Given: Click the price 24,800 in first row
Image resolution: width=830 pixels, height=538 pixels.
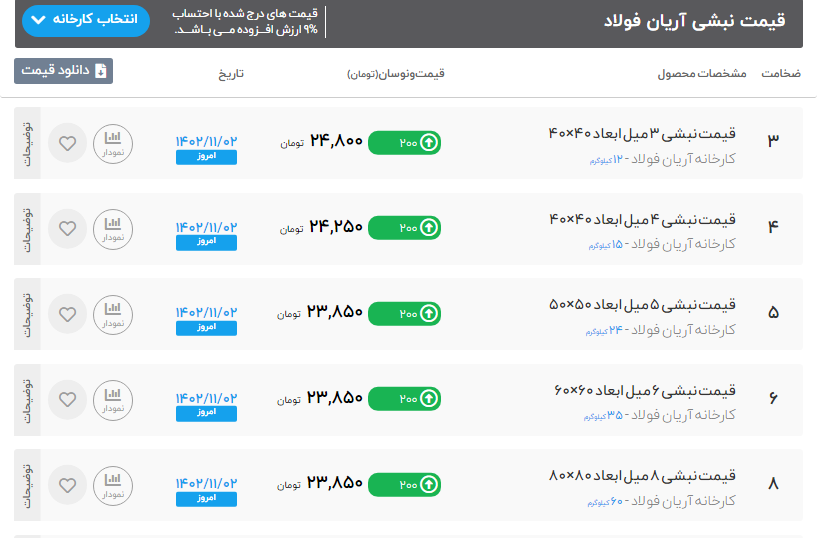Looking at the screenshot, I should pyautogui.click(x=336, y=142).
